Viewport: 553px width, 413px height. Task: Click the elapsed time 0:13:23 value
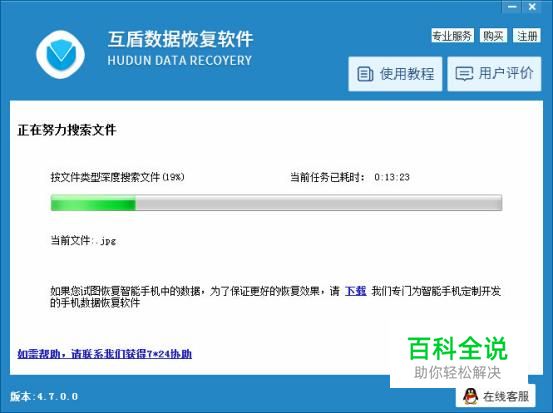(x=392, y=177)
